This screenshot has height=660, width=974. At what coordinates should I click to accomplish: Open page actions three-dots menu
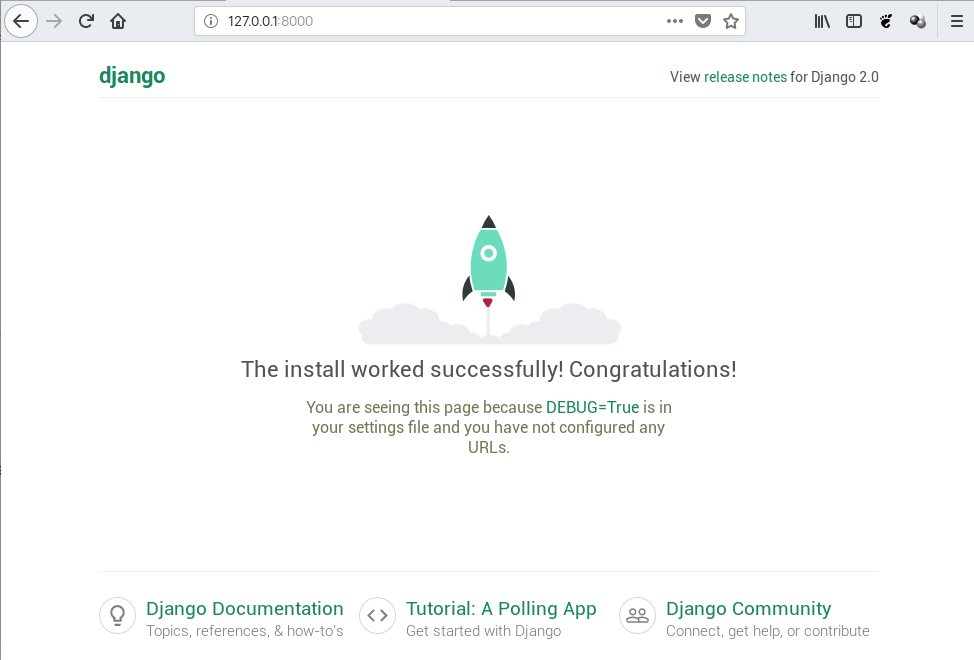click(x=675, y=21)
